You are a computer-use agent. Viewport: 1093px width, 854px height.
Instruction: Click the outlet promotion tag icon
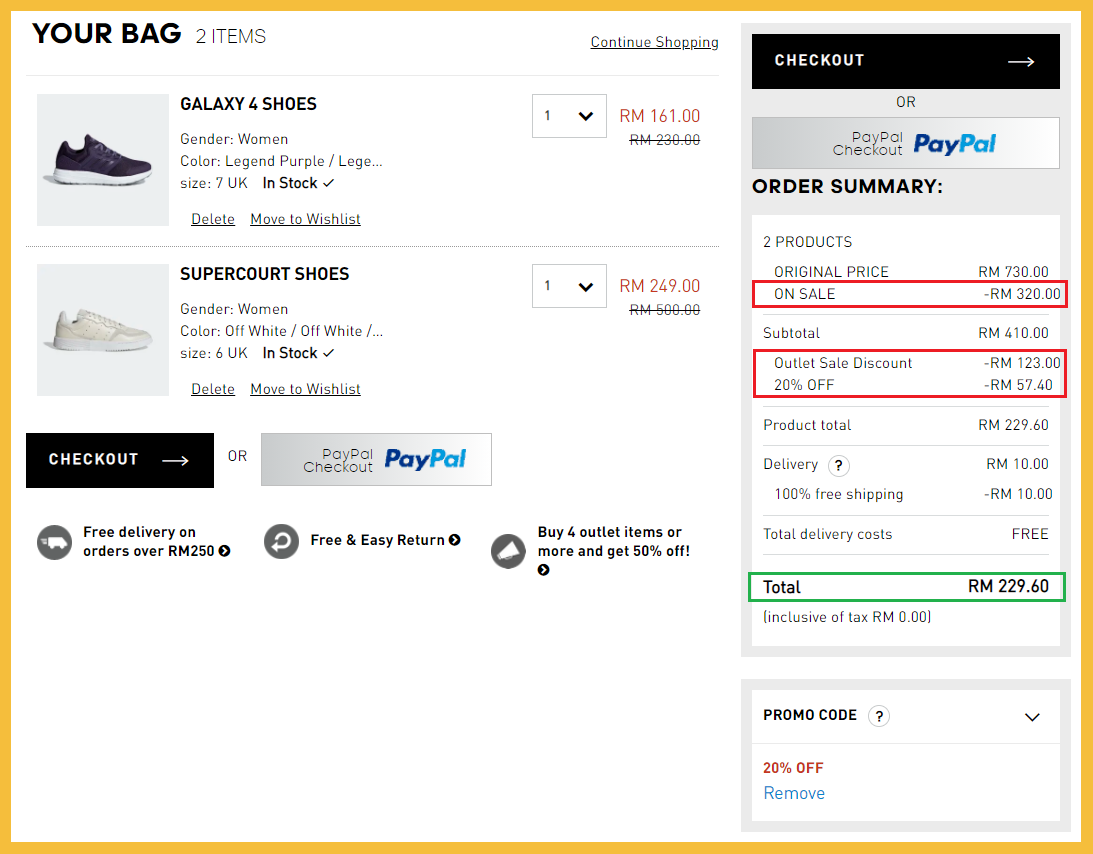pos(509,551)
